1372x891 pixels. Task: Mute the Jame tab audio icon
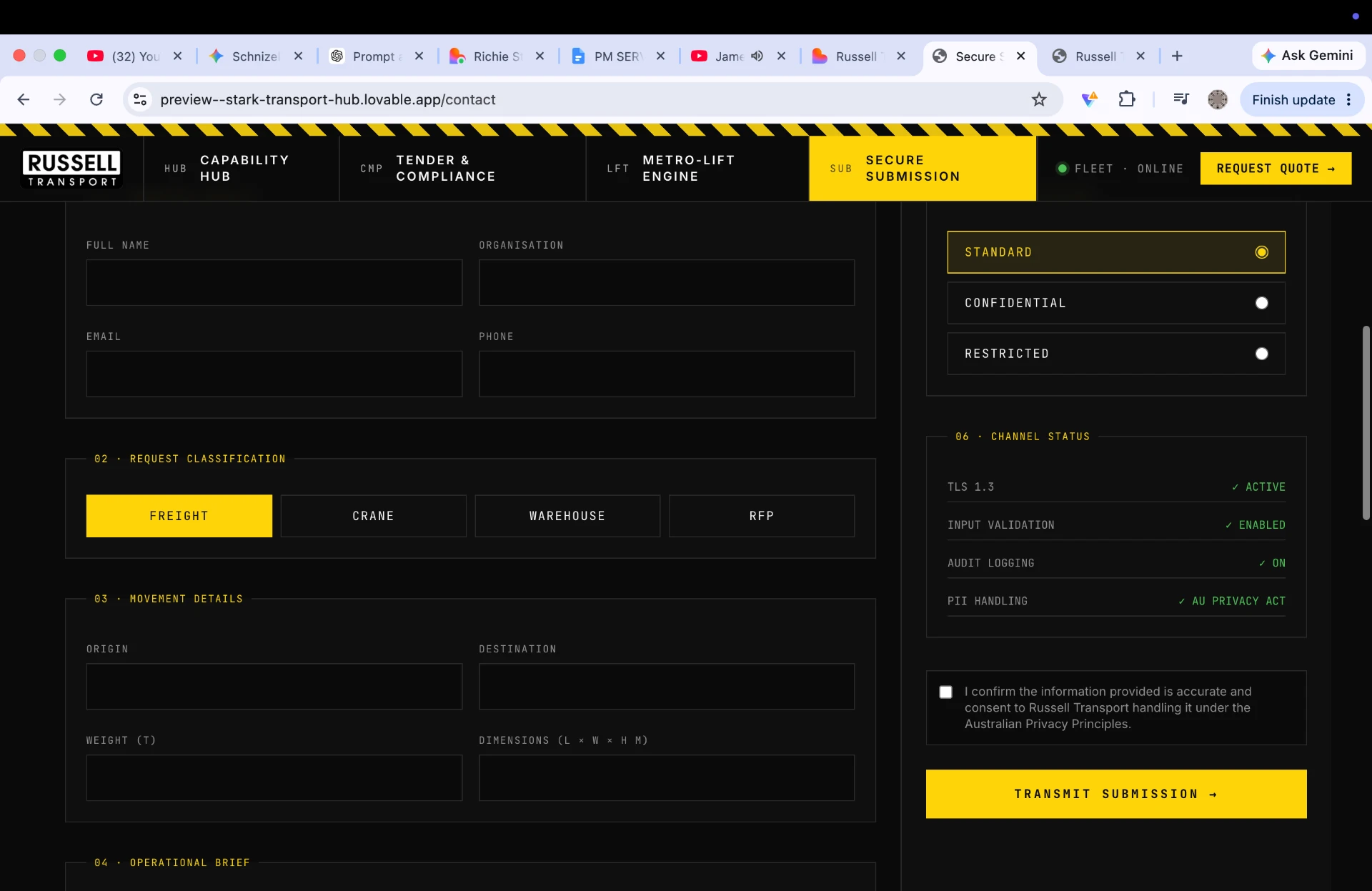point(757,56)
